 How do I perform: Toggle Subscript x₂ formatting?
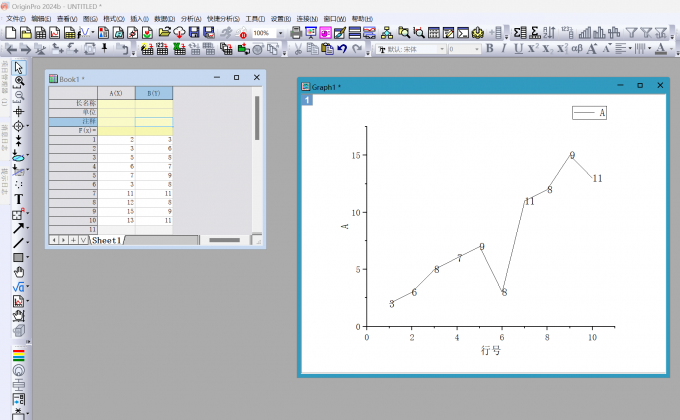pyautogui.click(x=547, y=49)
